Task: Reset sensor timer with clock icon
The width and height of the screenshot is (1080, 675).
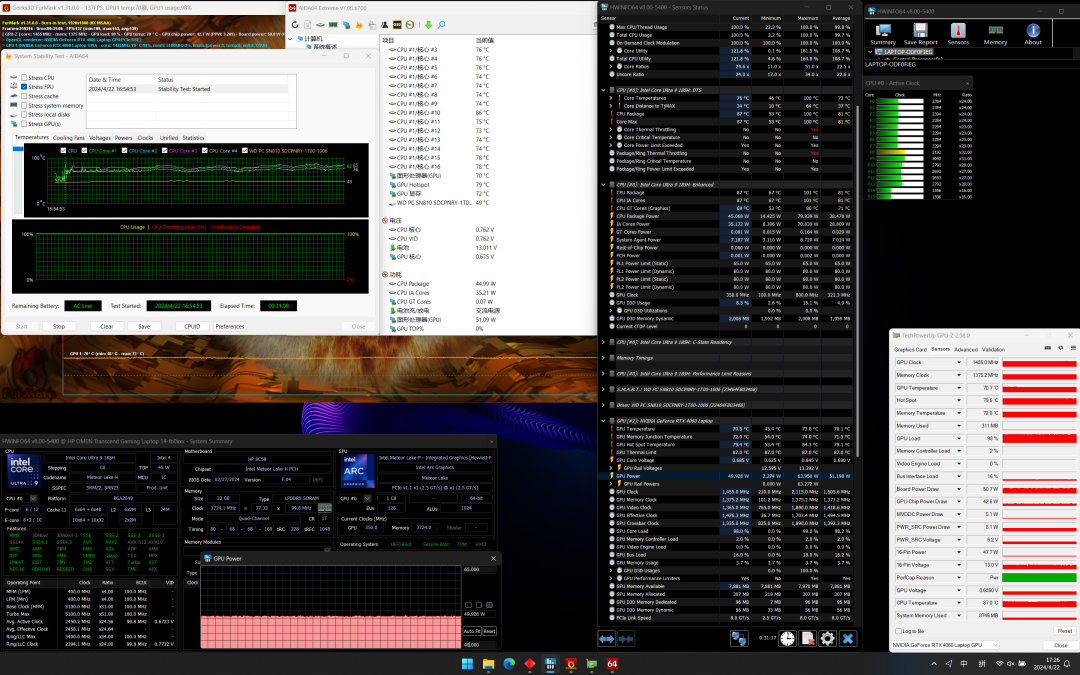Action: [787, 638]
